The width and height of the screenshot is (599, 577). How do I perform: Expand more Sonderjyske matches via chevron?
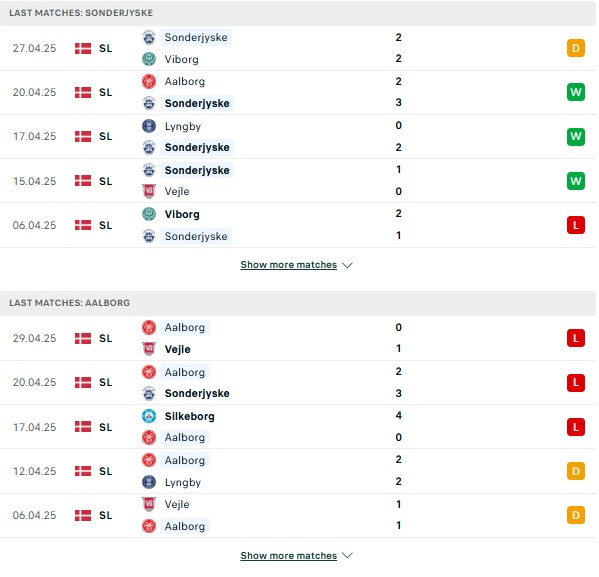click(x=347, y=265)
